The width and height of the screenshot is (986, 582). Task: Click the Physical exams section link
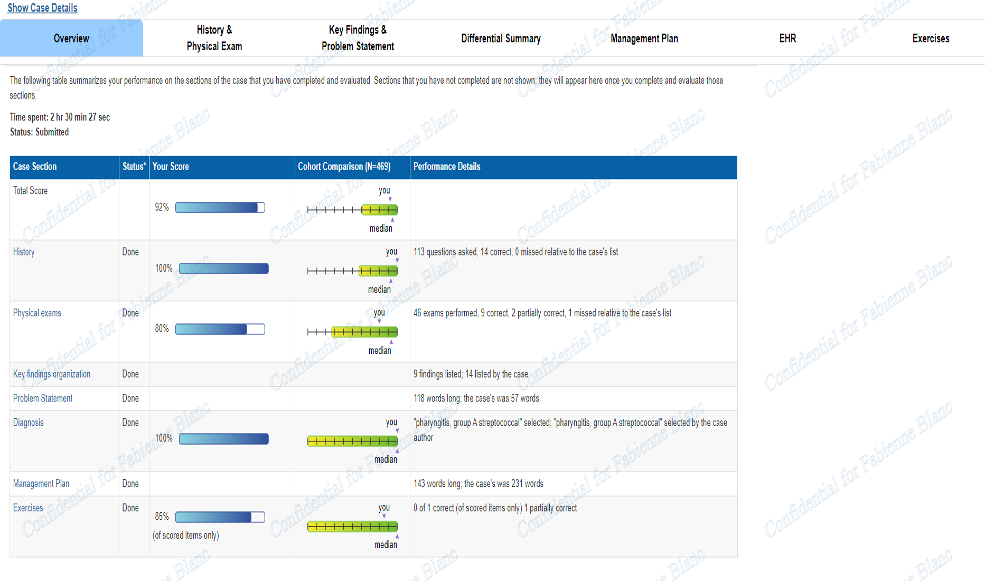[37, 313]
